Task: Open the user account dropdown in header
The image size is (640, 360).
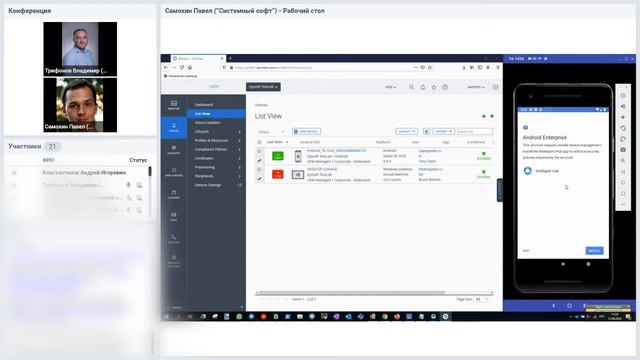Action: tap(476, 87)
